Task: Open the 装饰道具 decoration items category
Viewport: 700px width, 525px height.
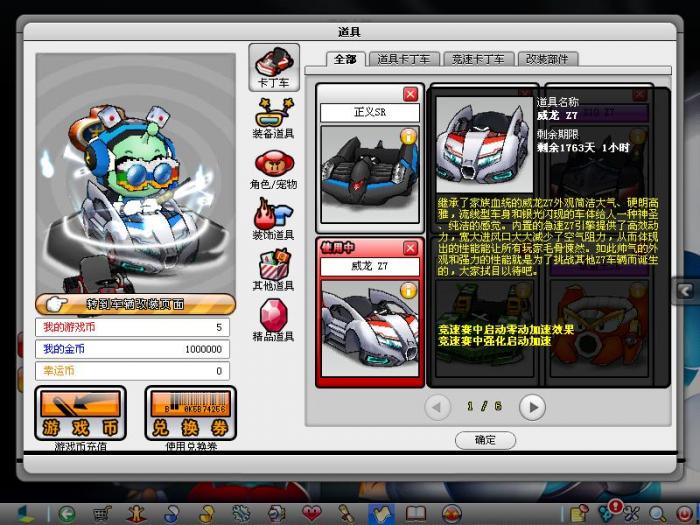Action: (x=274, y=220)
